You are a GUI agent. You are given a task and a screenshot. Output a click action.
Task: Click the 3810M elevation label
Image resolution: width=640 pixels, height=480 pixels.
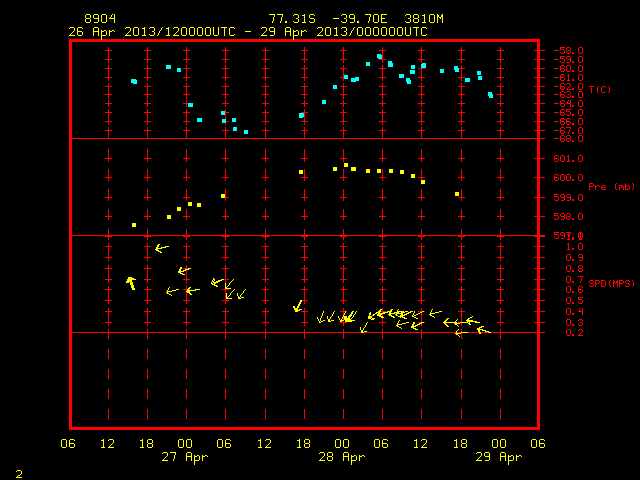424,19
